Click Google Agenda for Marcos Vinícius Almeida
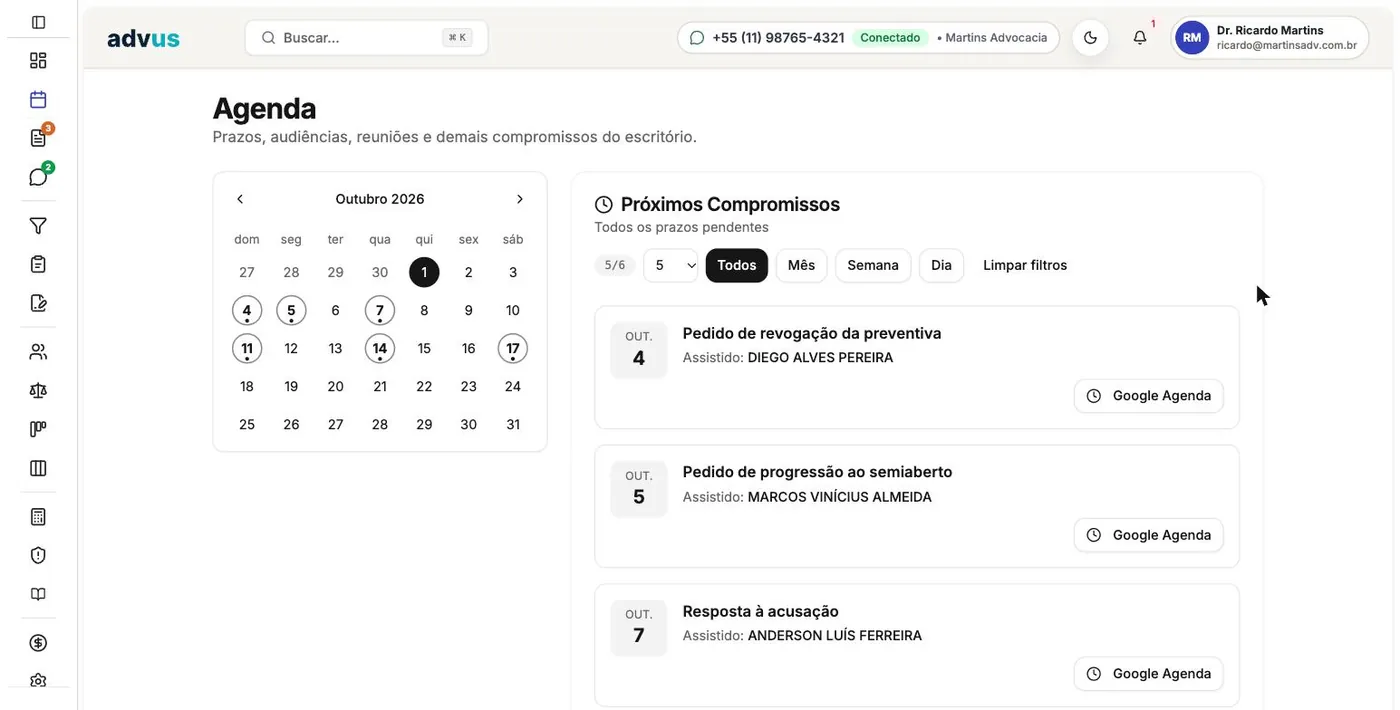The height and width of the screenshot is (710, 1400). 1149,535
